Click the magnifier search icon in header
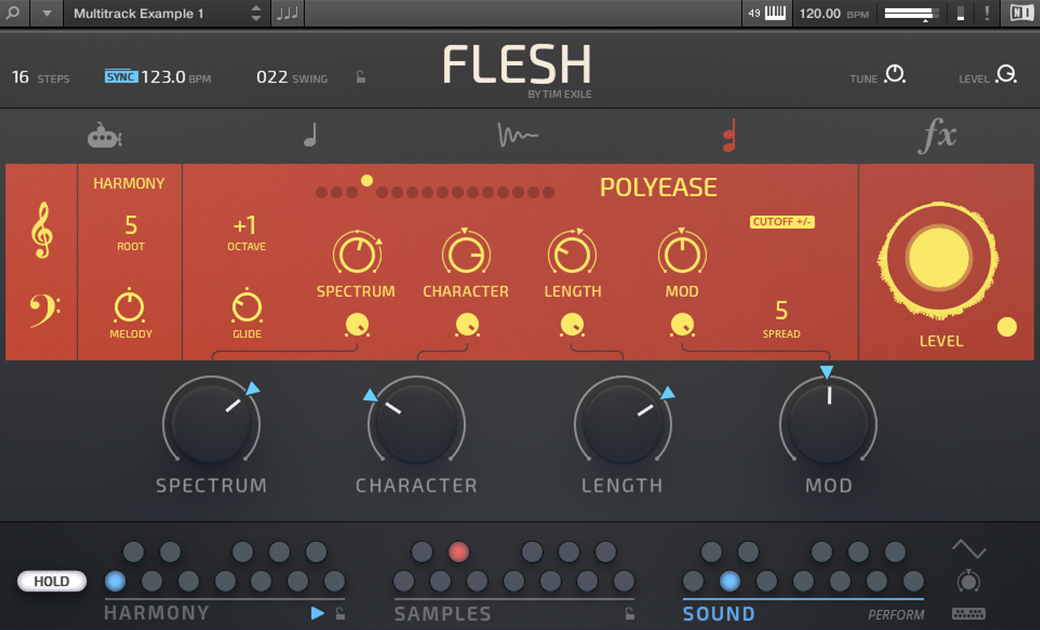The image size is (1040, 630). pos(13,13)
